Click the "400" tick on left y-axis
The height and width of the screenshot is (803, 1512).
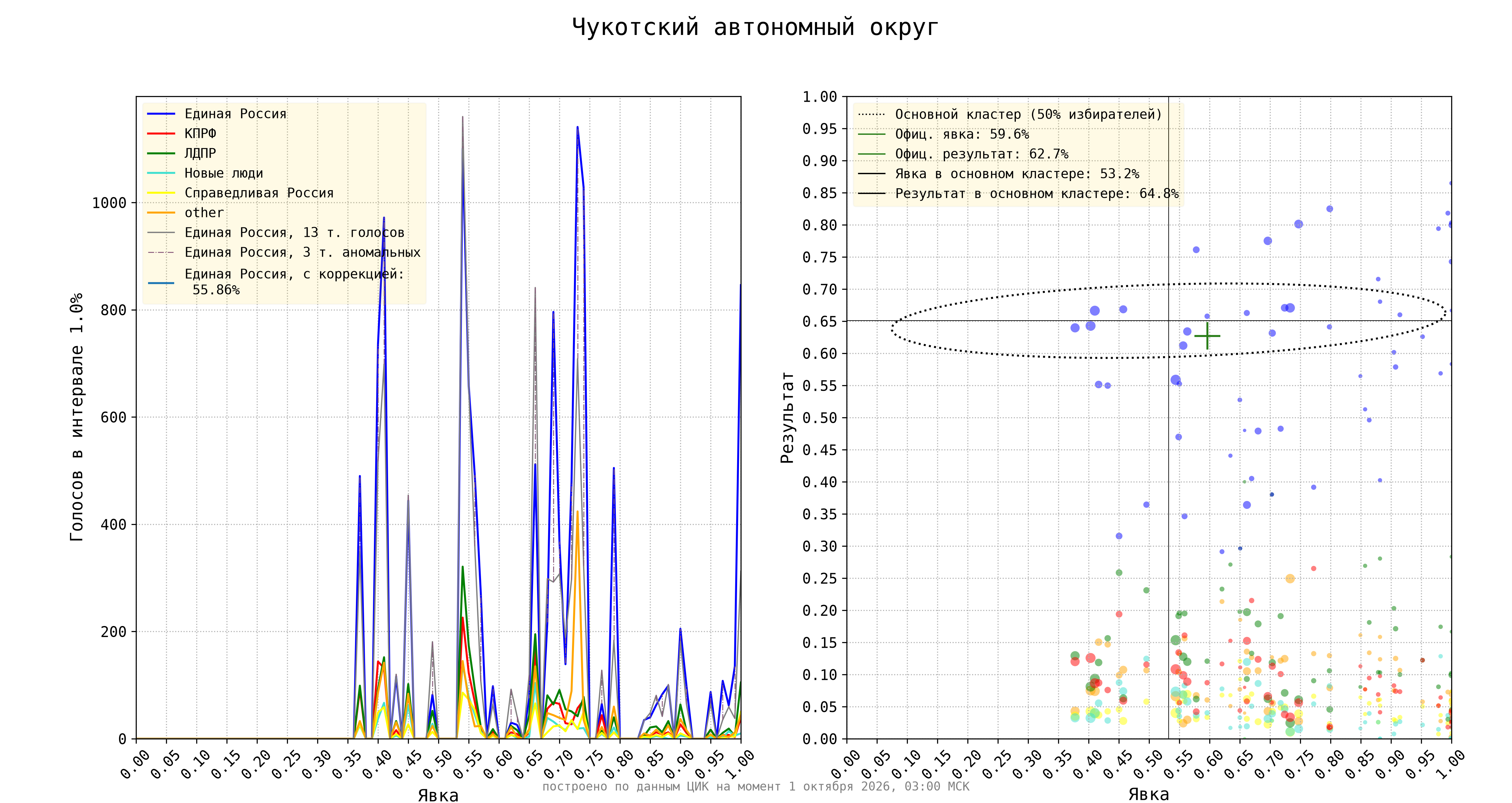point(113,525)
